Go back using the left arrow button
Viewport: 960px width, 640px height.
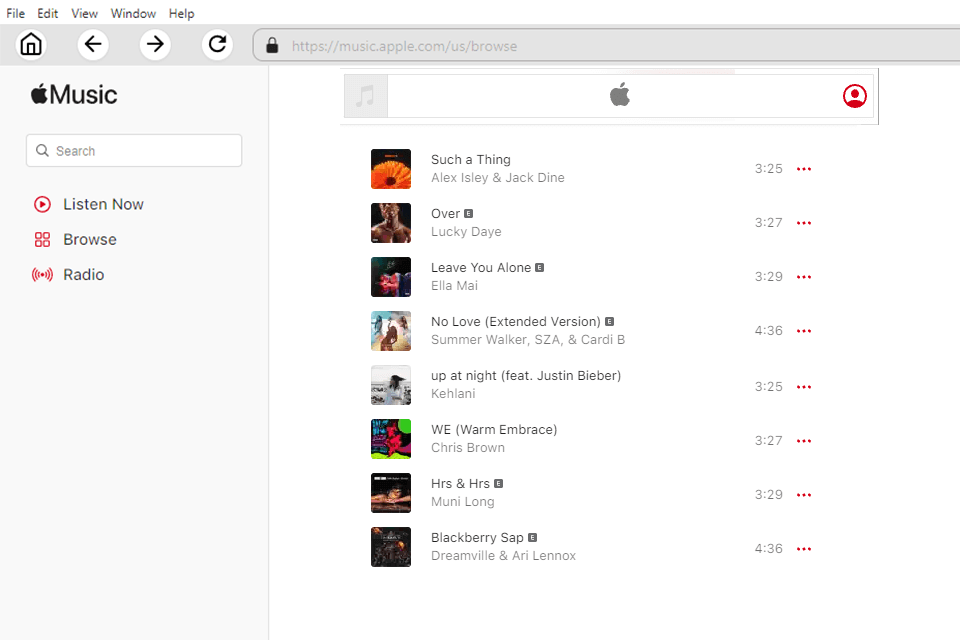tap(93, 45)
